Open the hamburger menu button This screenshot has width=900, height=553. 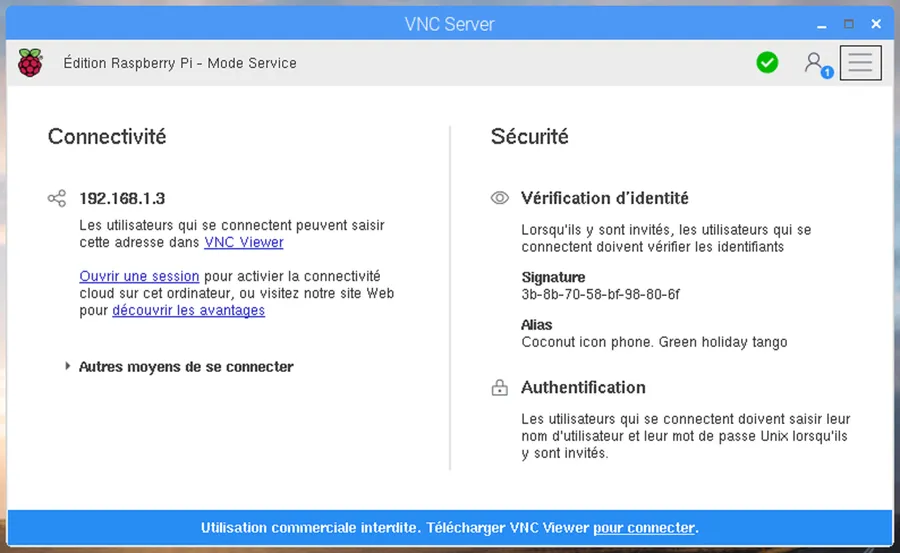coord(860,63)
